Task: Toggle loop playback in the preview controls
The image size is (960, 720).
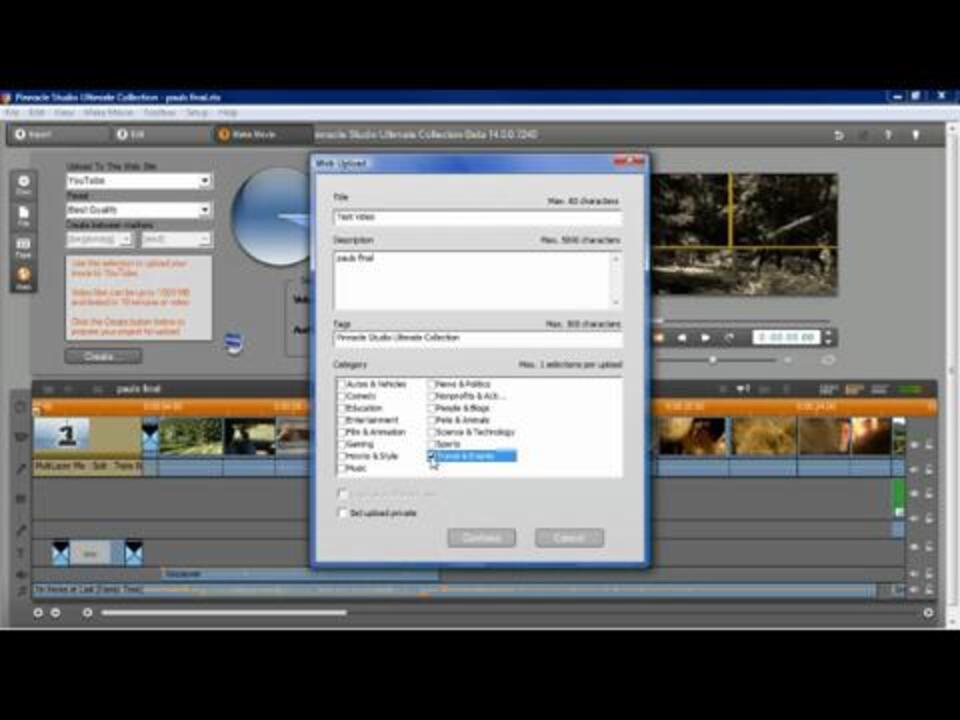Action: coord(729,338)
